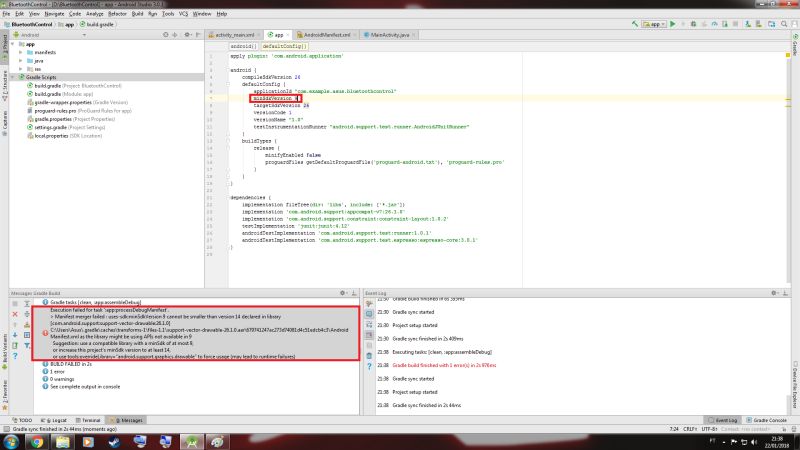This screenshot has height=450, width=800.
Task: Run the app with green play button
Action: coord(672,24)
